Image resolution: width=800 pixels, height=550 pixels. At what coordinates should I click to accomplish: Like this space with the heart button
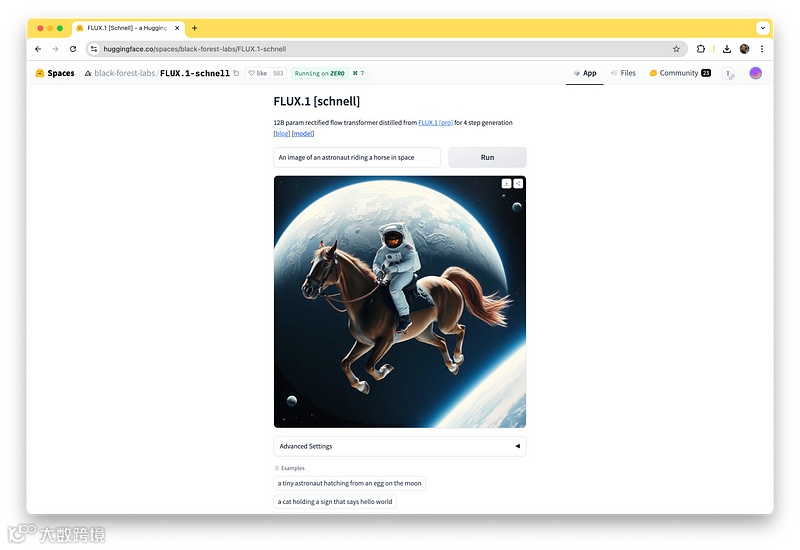point(257,73)
